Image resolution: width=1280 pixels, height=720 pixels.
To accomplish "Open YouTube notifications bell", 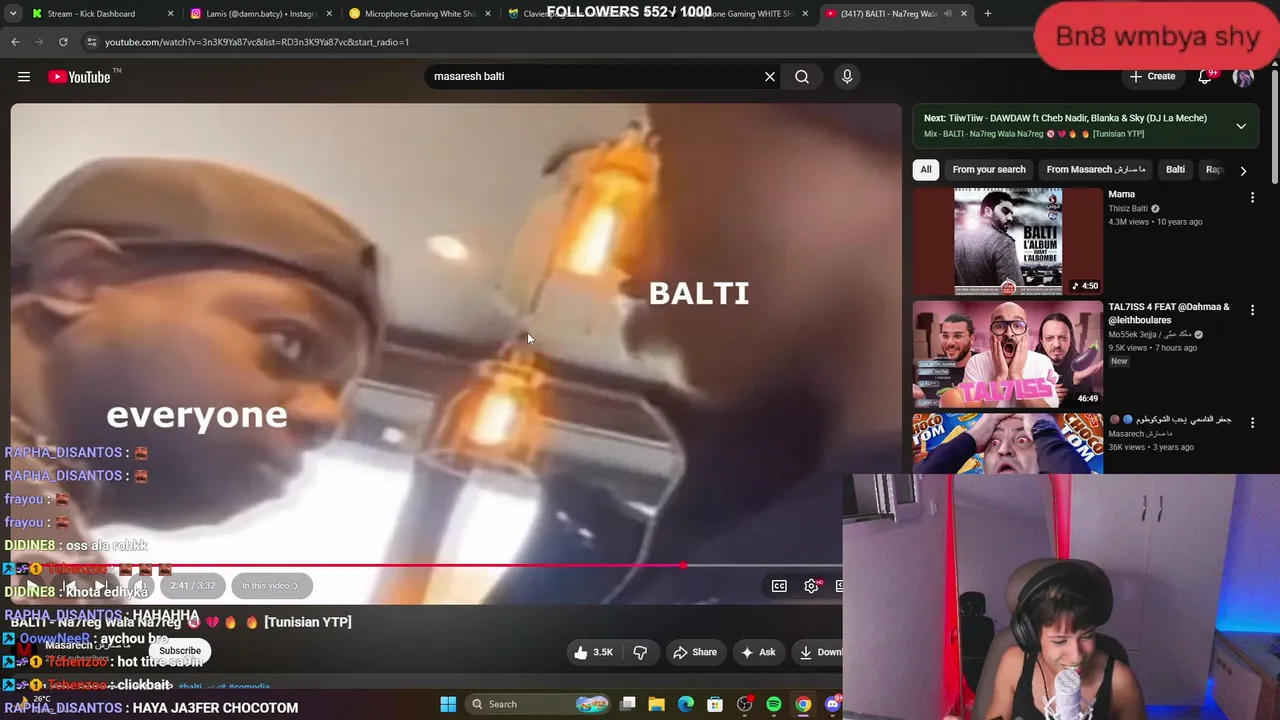I will [1205, 77].
